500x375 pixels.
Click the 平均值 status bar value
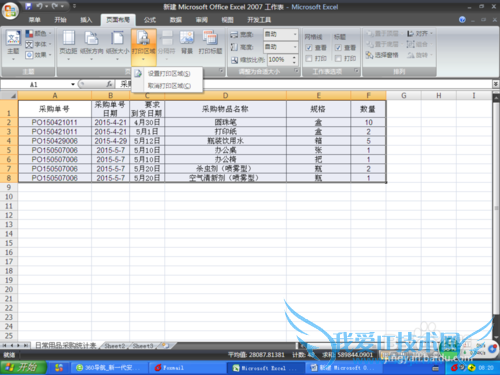coord(256,355)
